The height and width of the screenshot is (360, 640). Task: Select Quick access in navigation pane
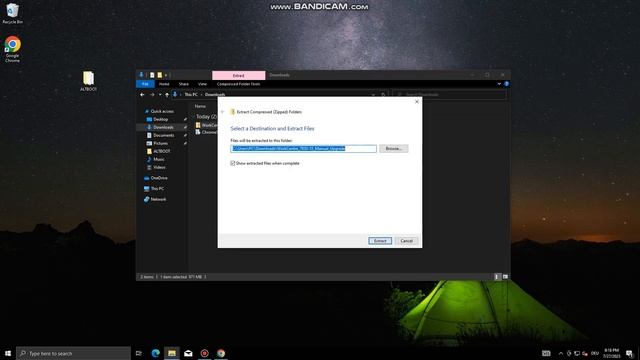click(x=162, y=111)
